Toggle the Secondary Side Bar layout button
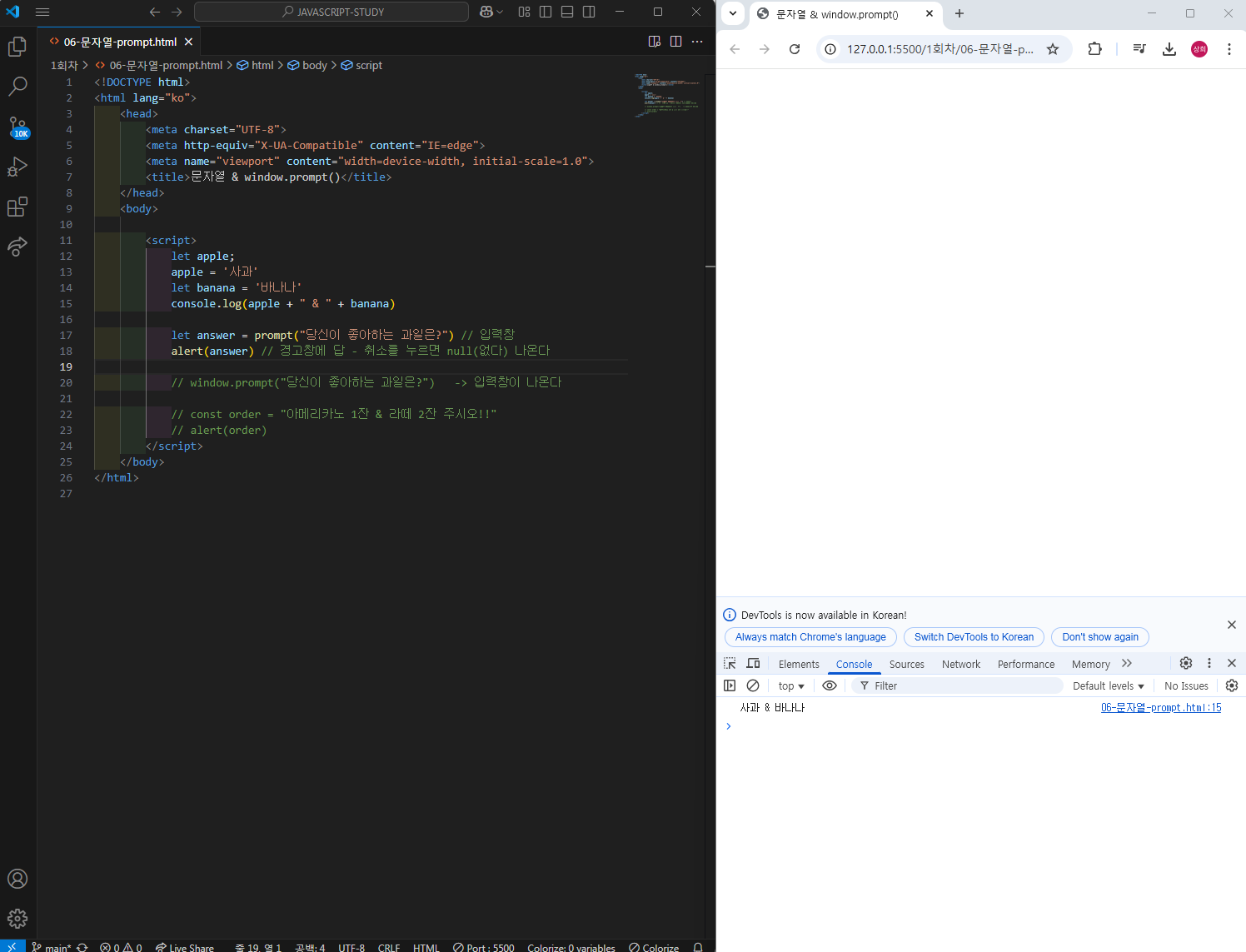The image size is (1246, 952). tap(589, 12)
